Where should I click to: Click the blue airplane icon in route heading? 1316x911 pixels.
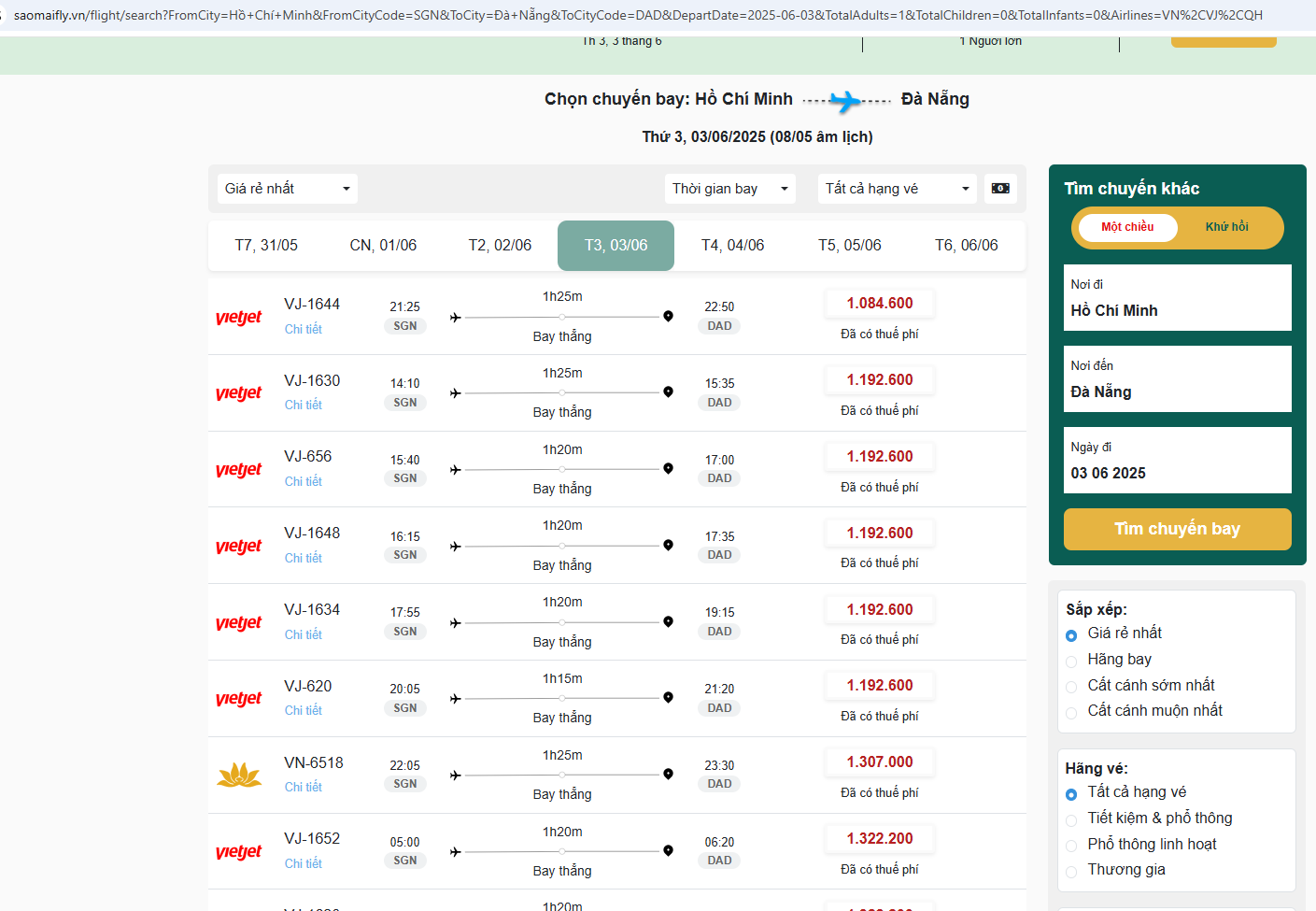[845, 101]
